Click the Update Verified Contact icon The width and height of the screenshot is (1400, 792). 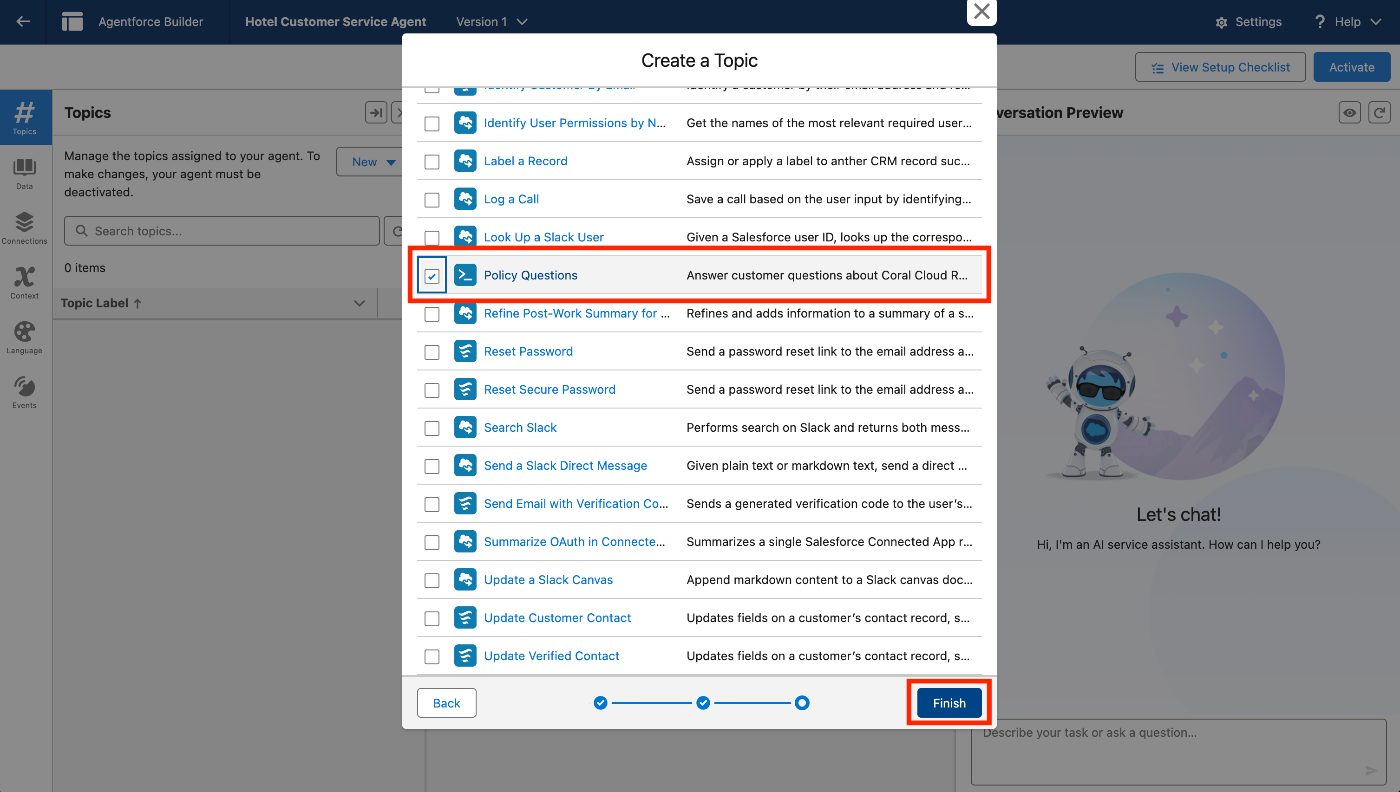(465, 655)
